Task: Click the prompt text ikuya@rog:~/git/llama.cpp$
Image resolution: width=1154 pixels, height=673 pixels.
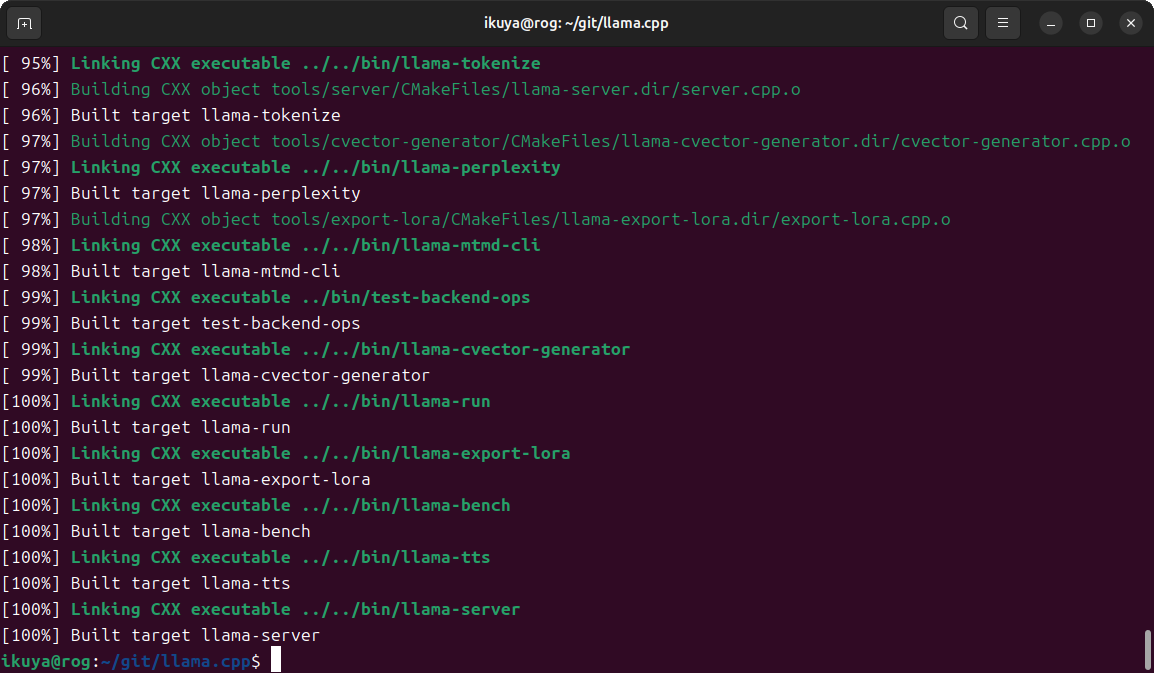Action: 131,661
